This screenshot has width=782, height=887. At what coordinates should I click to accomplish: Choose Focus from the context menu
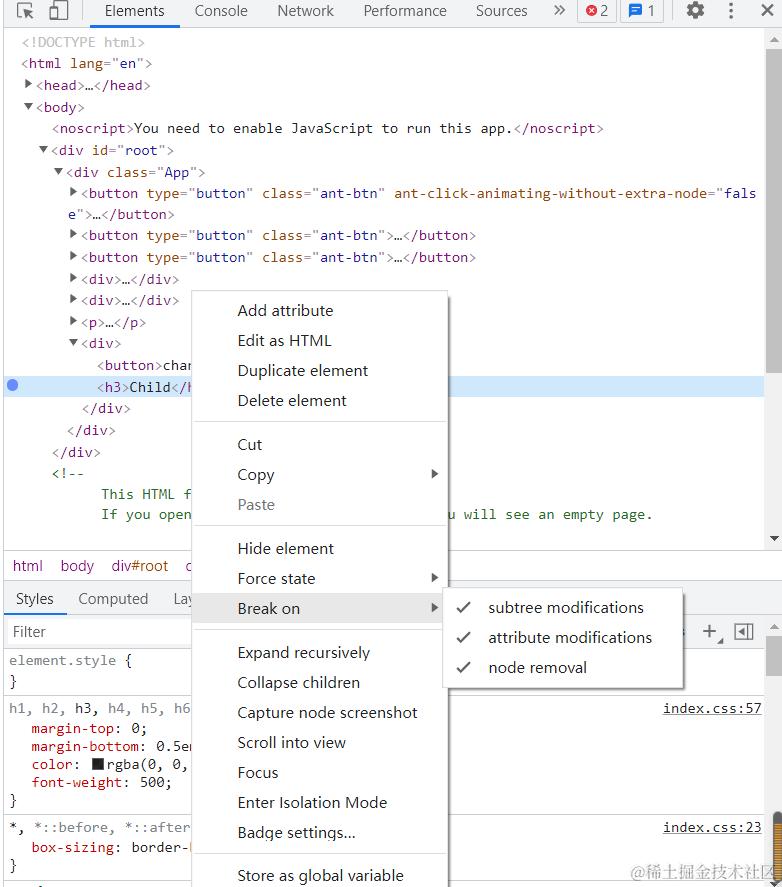click(x=320, y=773)
